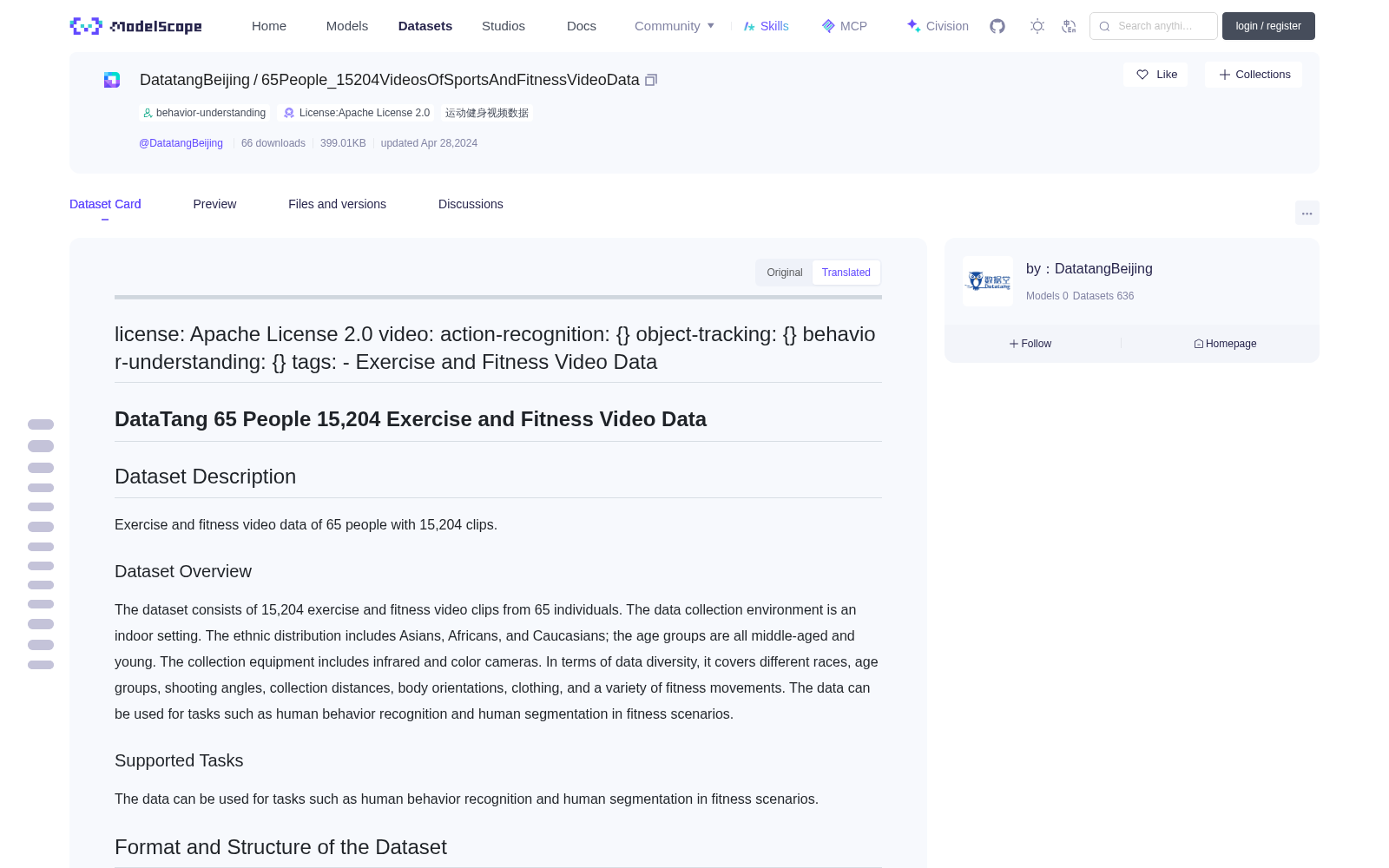Open the three-dot more options menu
This screenshot has width=1389, height=868.
tap(1307, 213)
